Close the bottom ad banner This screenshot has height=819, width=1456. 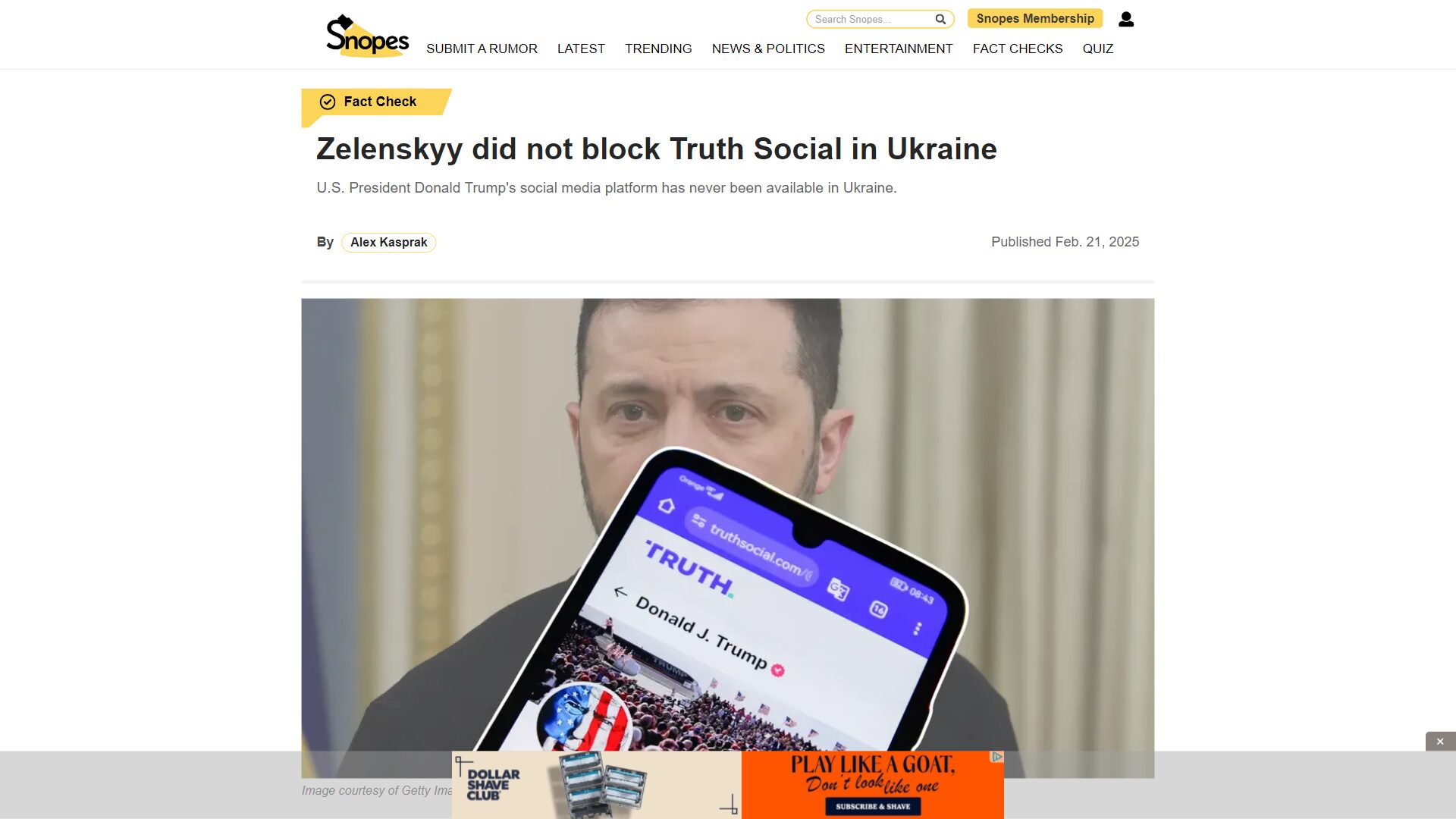point(1440,742)
